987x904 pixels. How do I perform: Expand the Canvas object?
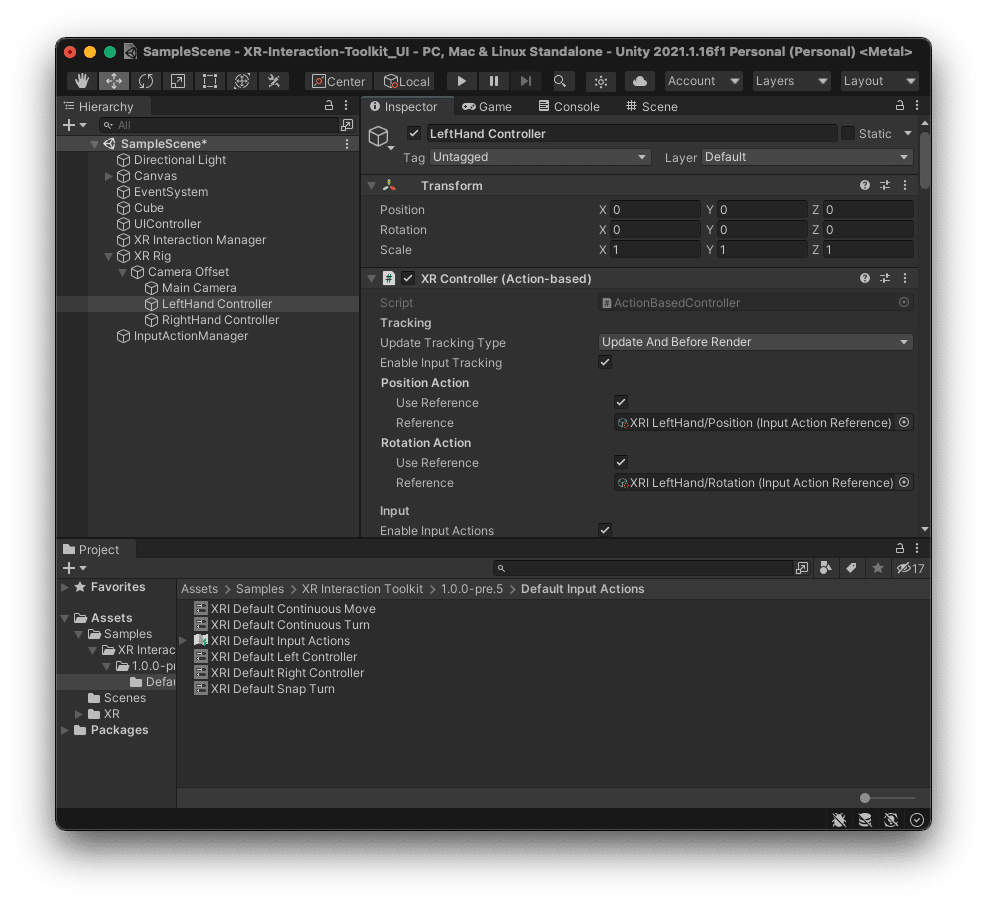coord(108,176)
